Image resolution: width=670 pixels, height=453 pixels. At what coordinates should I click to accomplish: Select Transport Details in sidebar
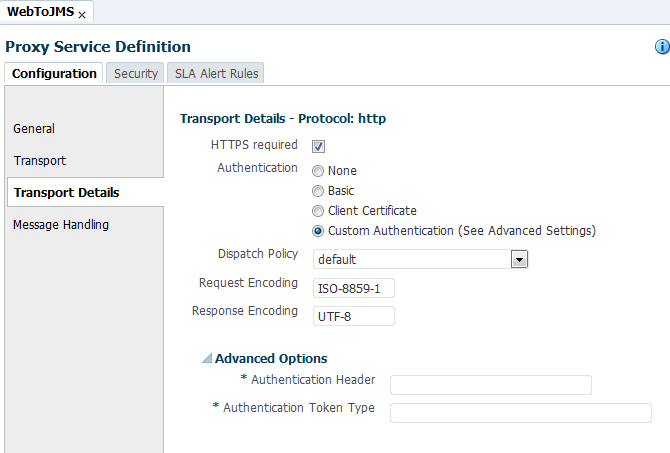pos(66,192)
